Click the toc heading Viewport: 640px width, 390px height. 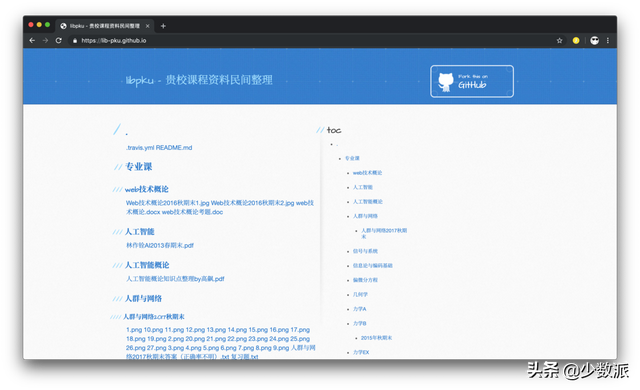click(x=334, y=130)
